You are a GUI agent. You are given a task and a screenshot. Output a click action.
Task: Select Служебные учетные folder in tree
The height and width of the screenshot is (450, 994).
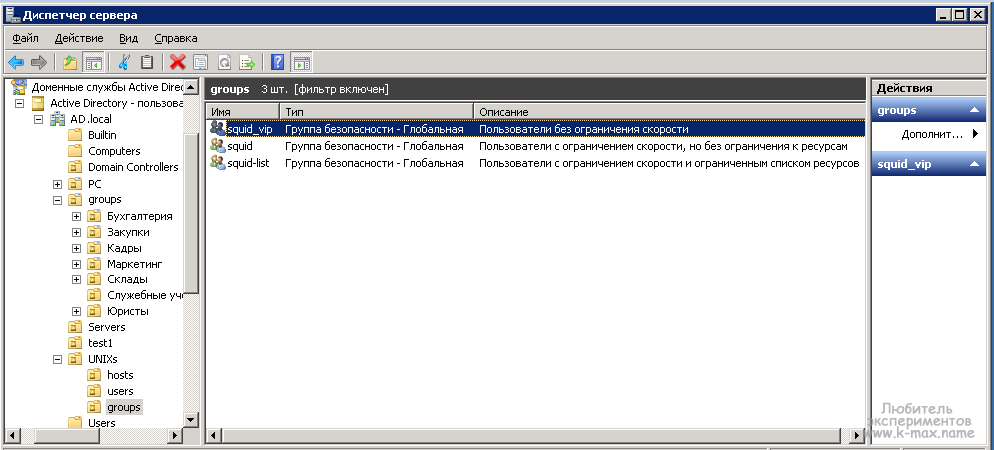pyautogui.click(x=145, y=295)
